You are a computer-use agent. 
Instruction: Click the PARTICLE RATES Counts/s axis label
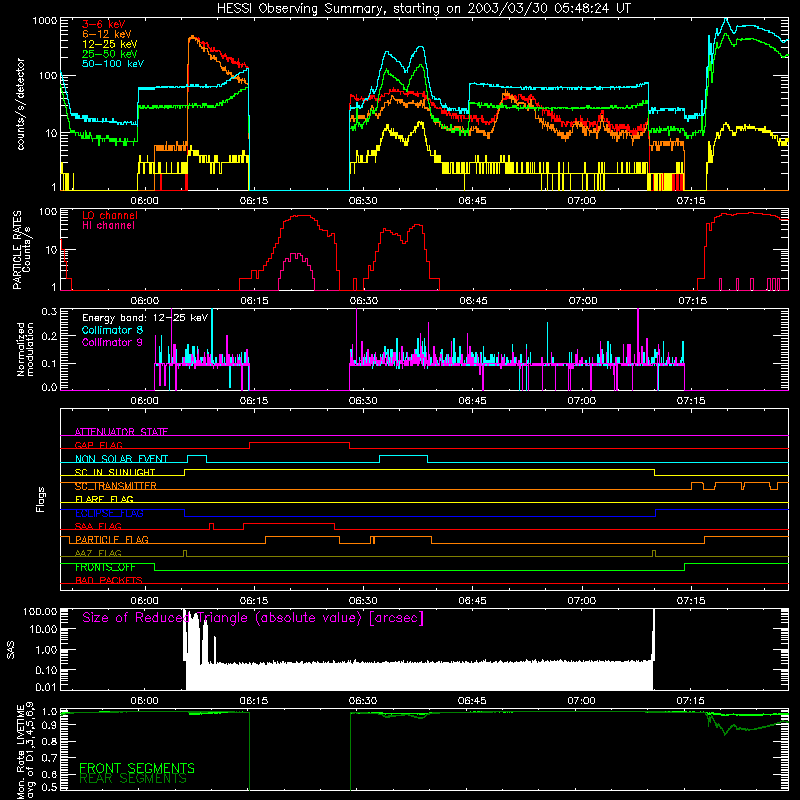coord(21,249)
